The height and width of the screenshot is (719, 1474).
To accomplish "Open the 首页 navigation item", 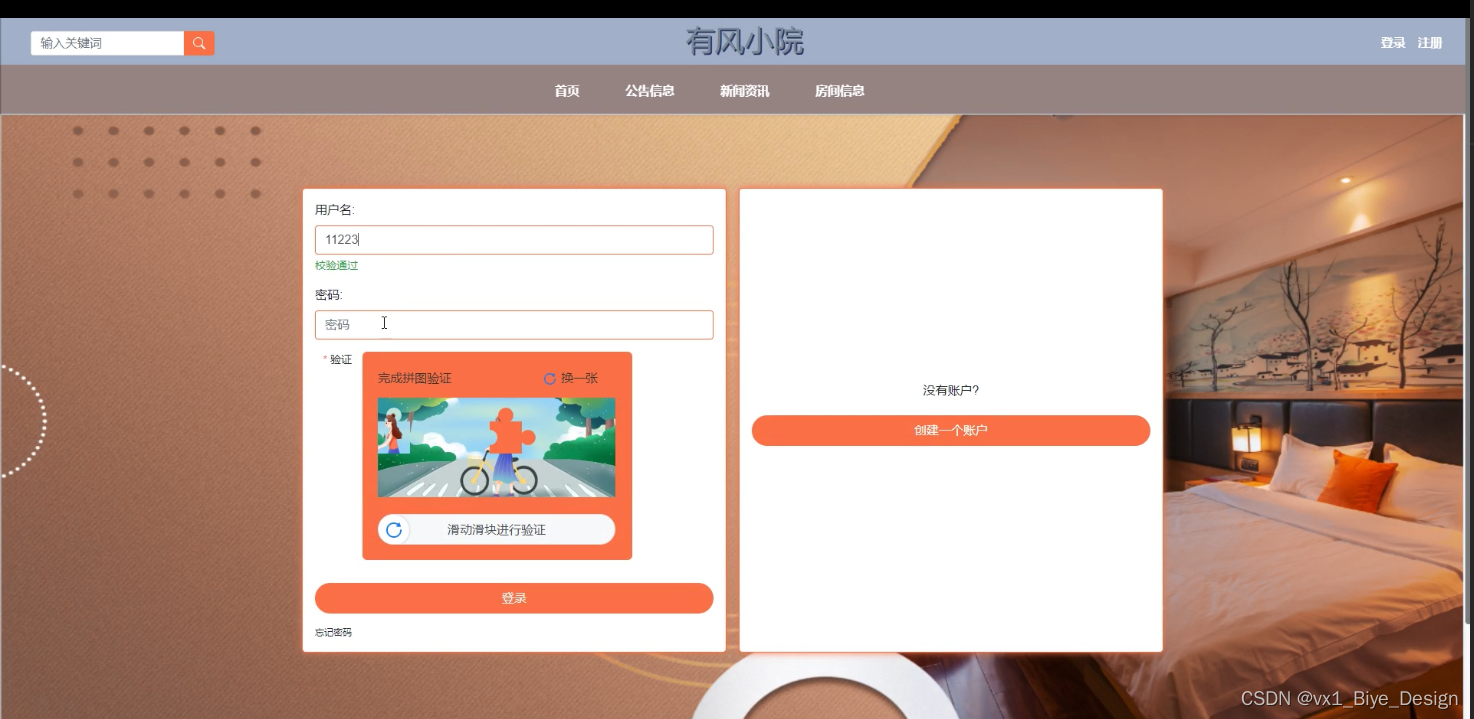I will (567, 91).
